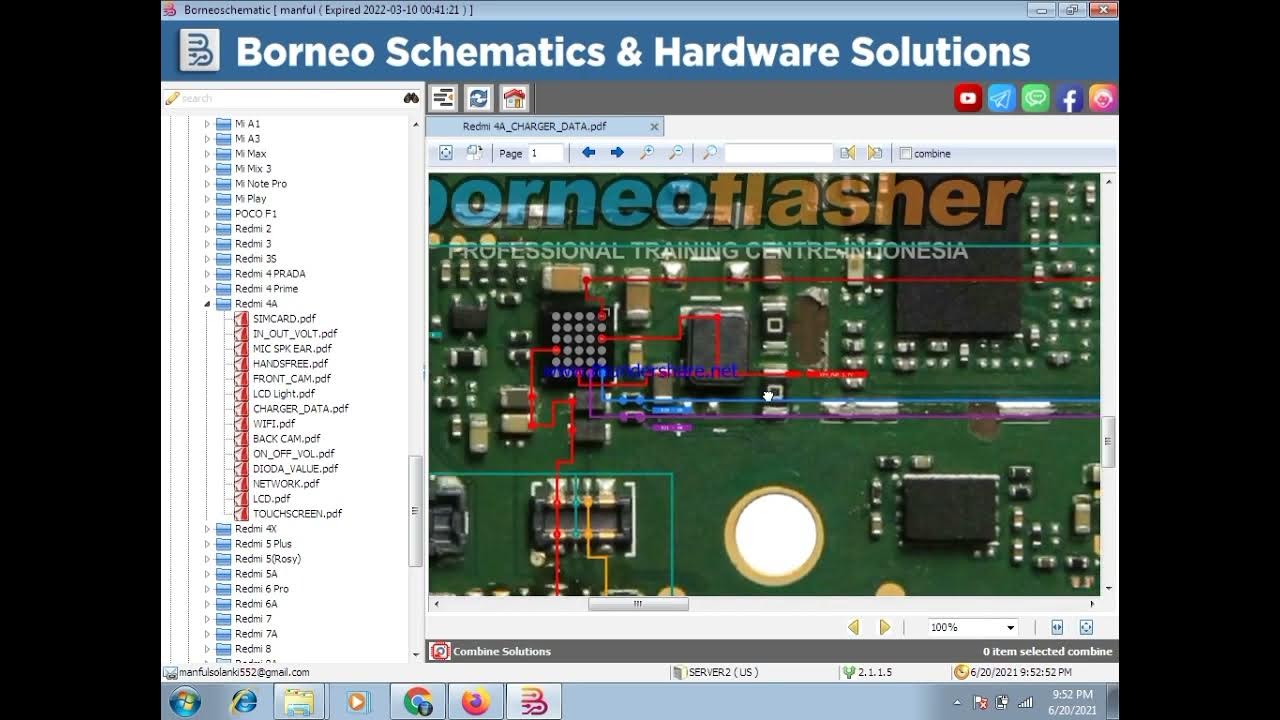
Task: Click the find next result icon
Action: (875, 153)
